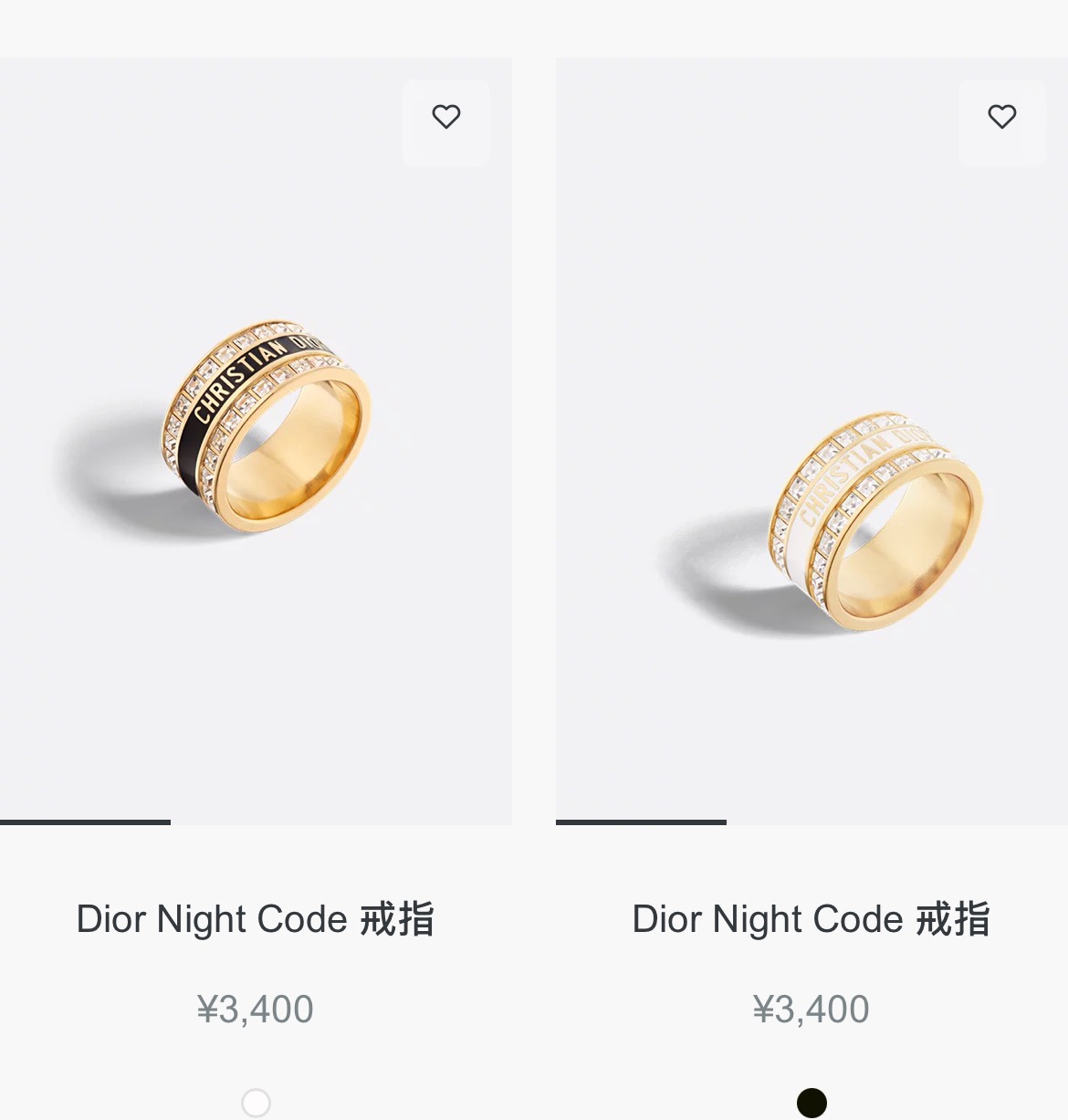The height and width of the screenshot is (1120, 1068).
Task: Click right product image carousel progress bar
Action: (x=811, y=822)
